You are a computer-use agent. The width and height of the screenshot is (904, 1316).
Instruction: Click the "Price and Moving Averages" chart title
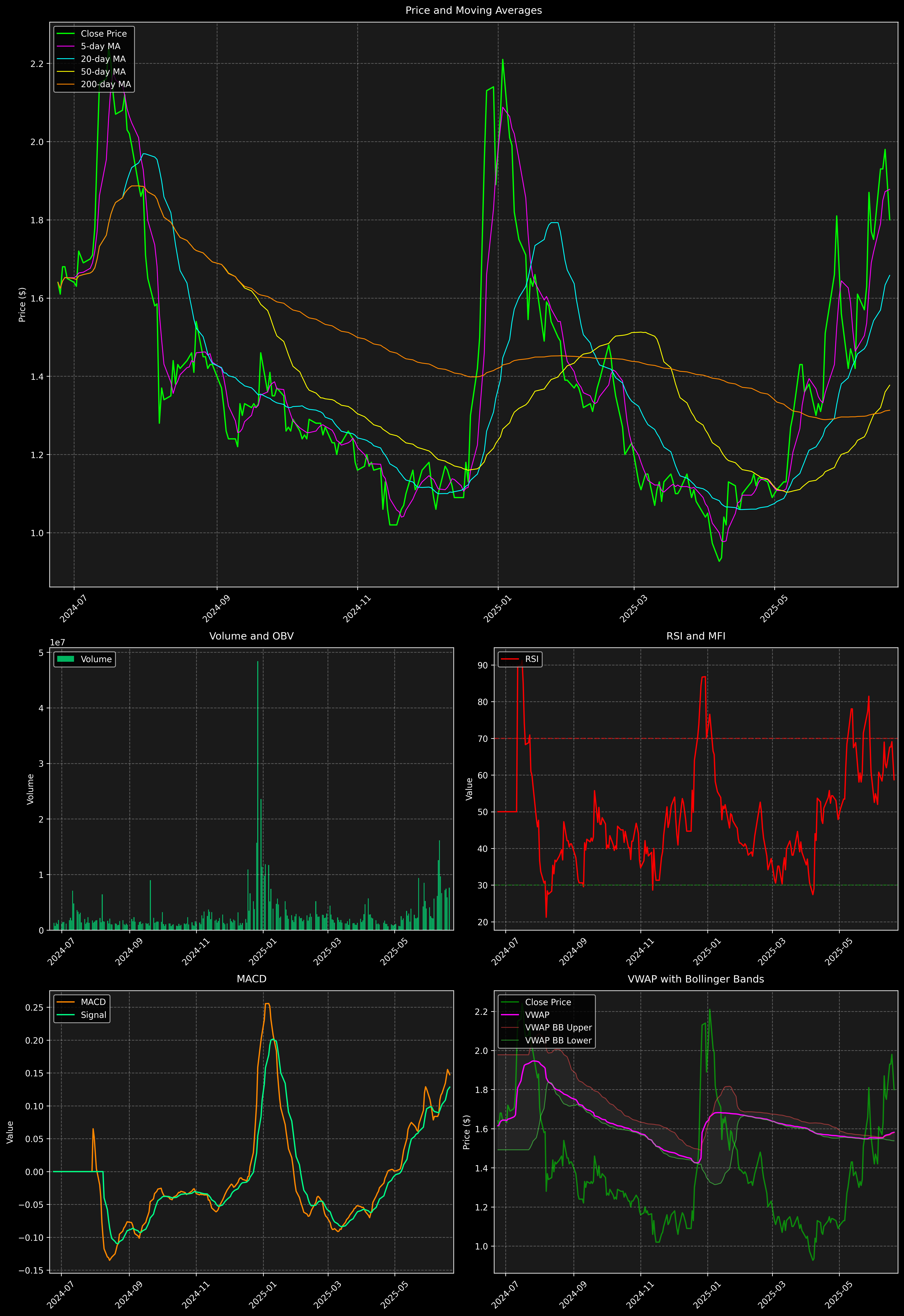[473, 10]
